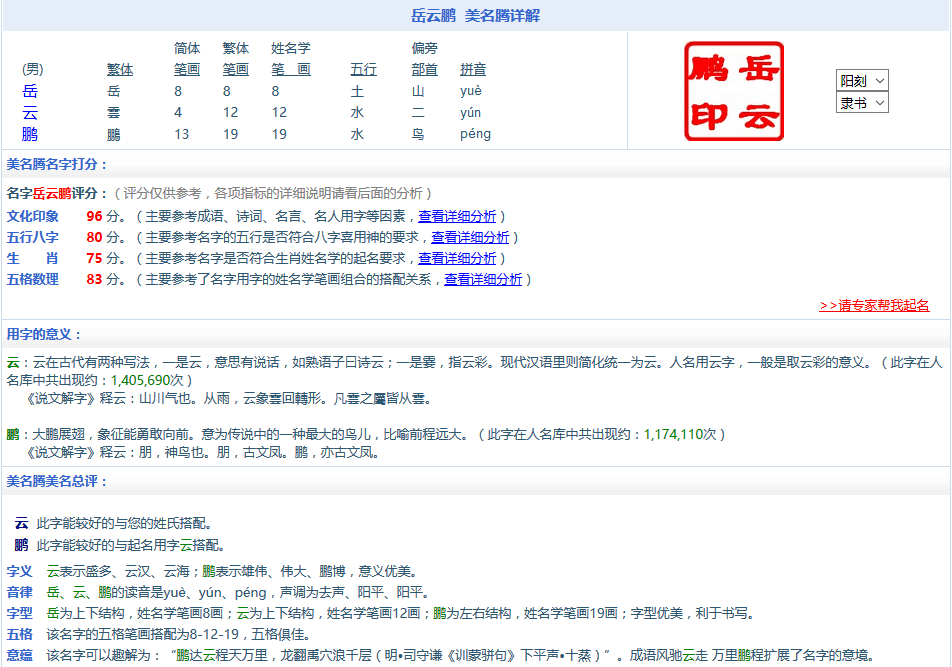952x667 pixels.
Task: Open the character 岳 link in table
Action: [30, 91]
